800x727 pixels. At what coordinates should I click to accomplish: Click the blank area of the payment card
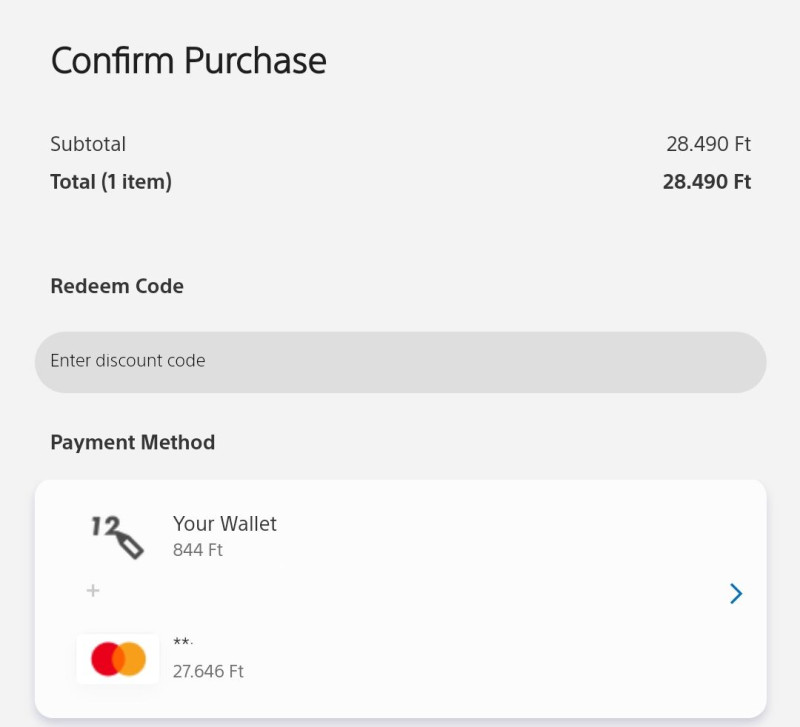pos(500,595)
